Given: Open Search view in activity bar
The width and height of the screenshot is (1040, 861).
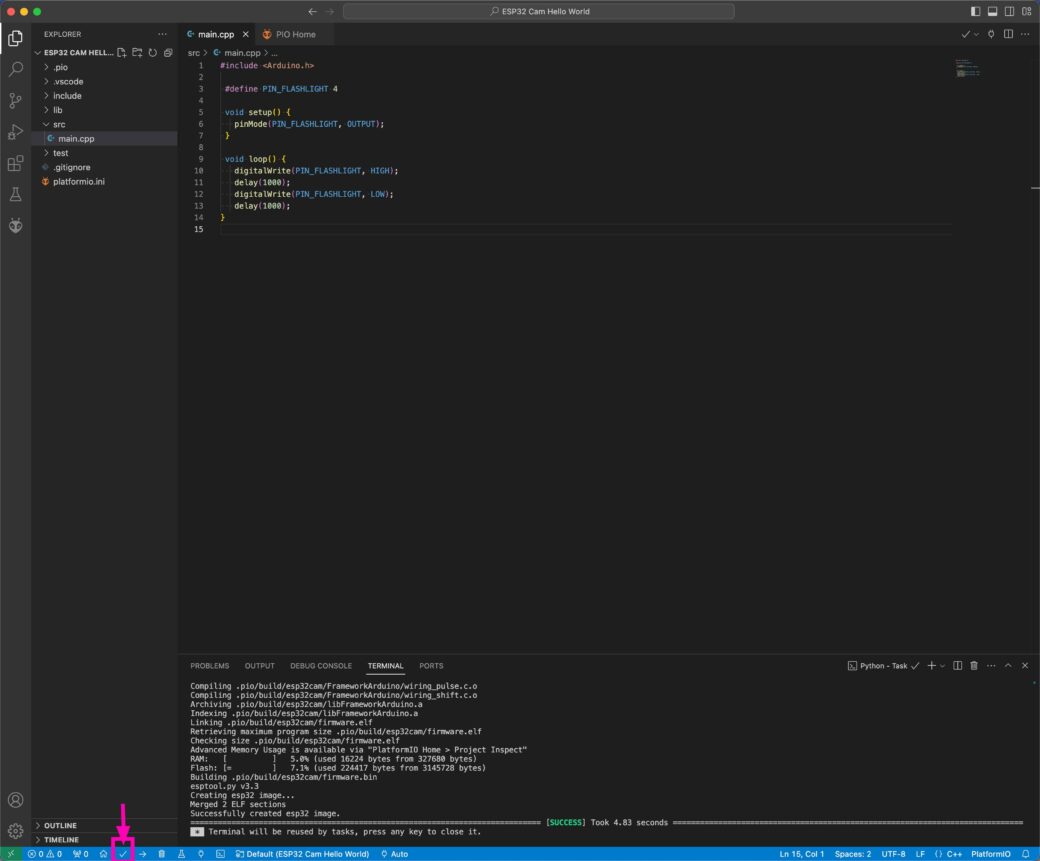Looking at the screenshot, I should tap(15, 70).
